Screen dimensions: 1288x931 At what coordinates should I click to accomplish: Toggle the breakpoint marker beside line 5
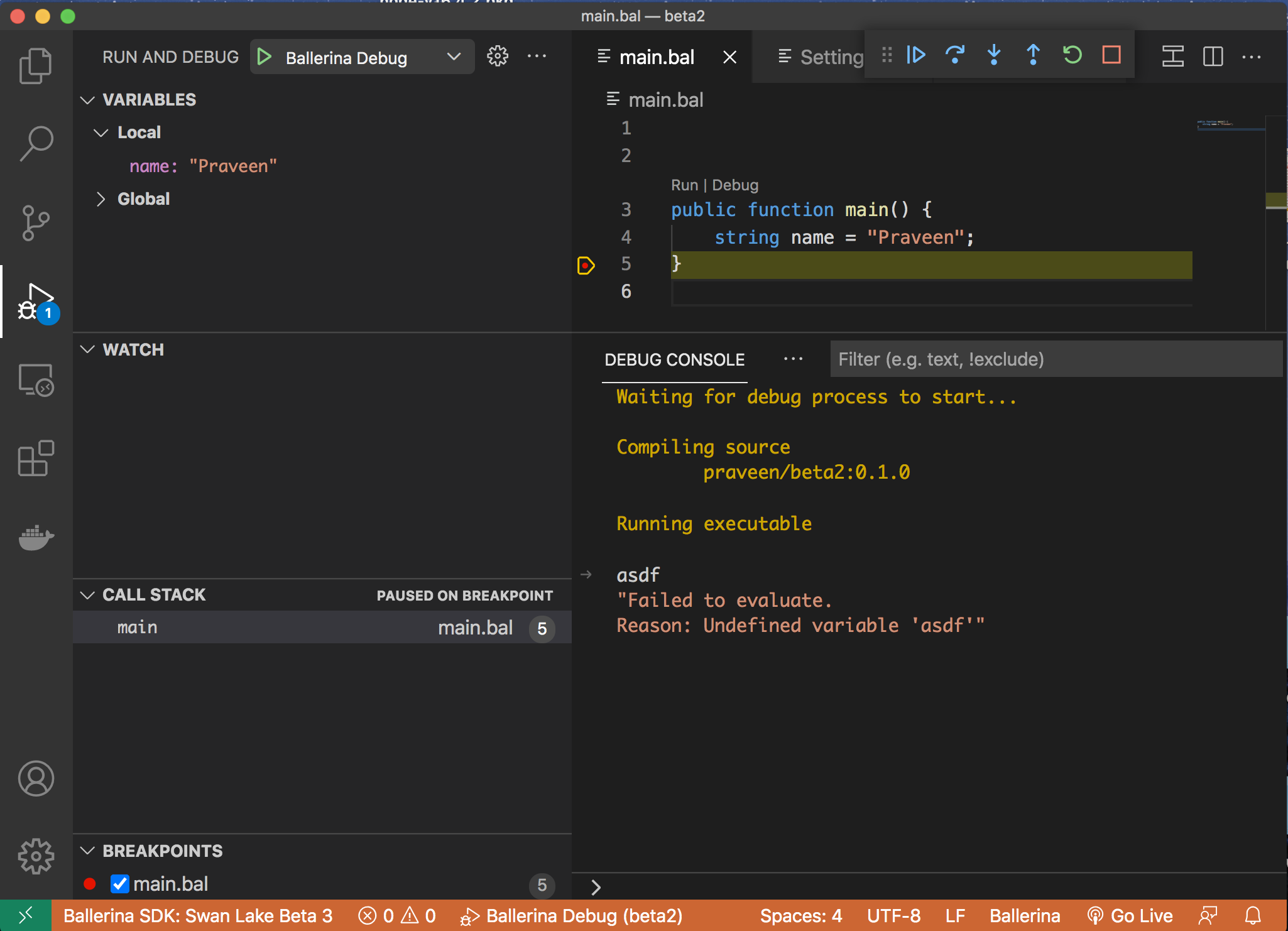click(x=586, y=266)
